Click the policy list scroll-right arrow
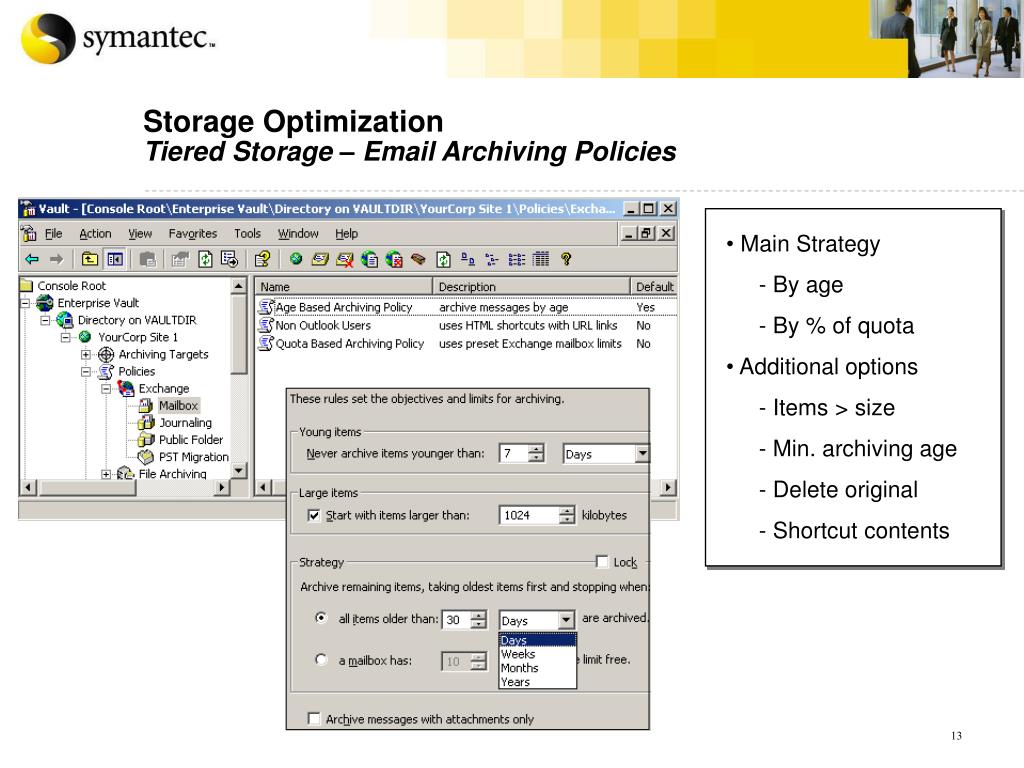This screenshot has height=768, width=1024. pos(667,487)
